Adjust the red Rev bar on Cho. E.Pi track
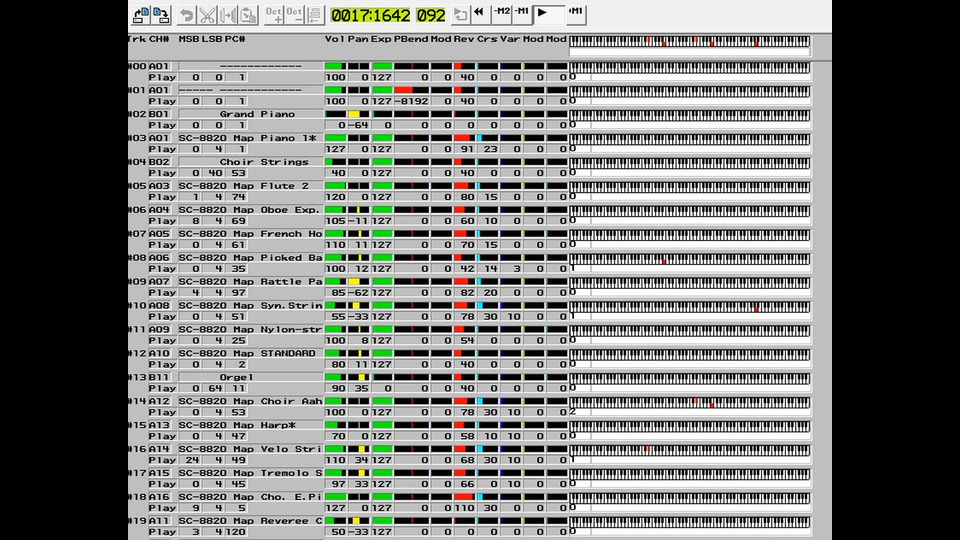This screenshot has height=540, width=960. click(464, 497)
